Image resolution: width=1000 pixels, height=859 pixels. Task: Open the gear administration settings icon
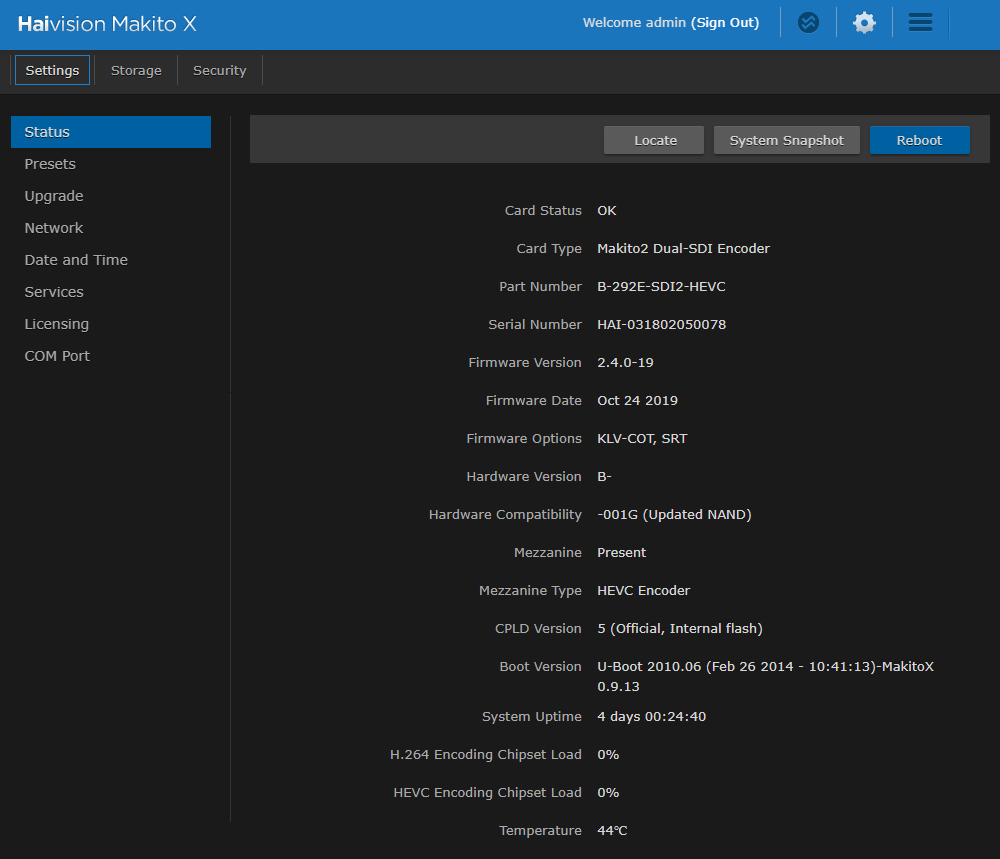pos(863,22)
